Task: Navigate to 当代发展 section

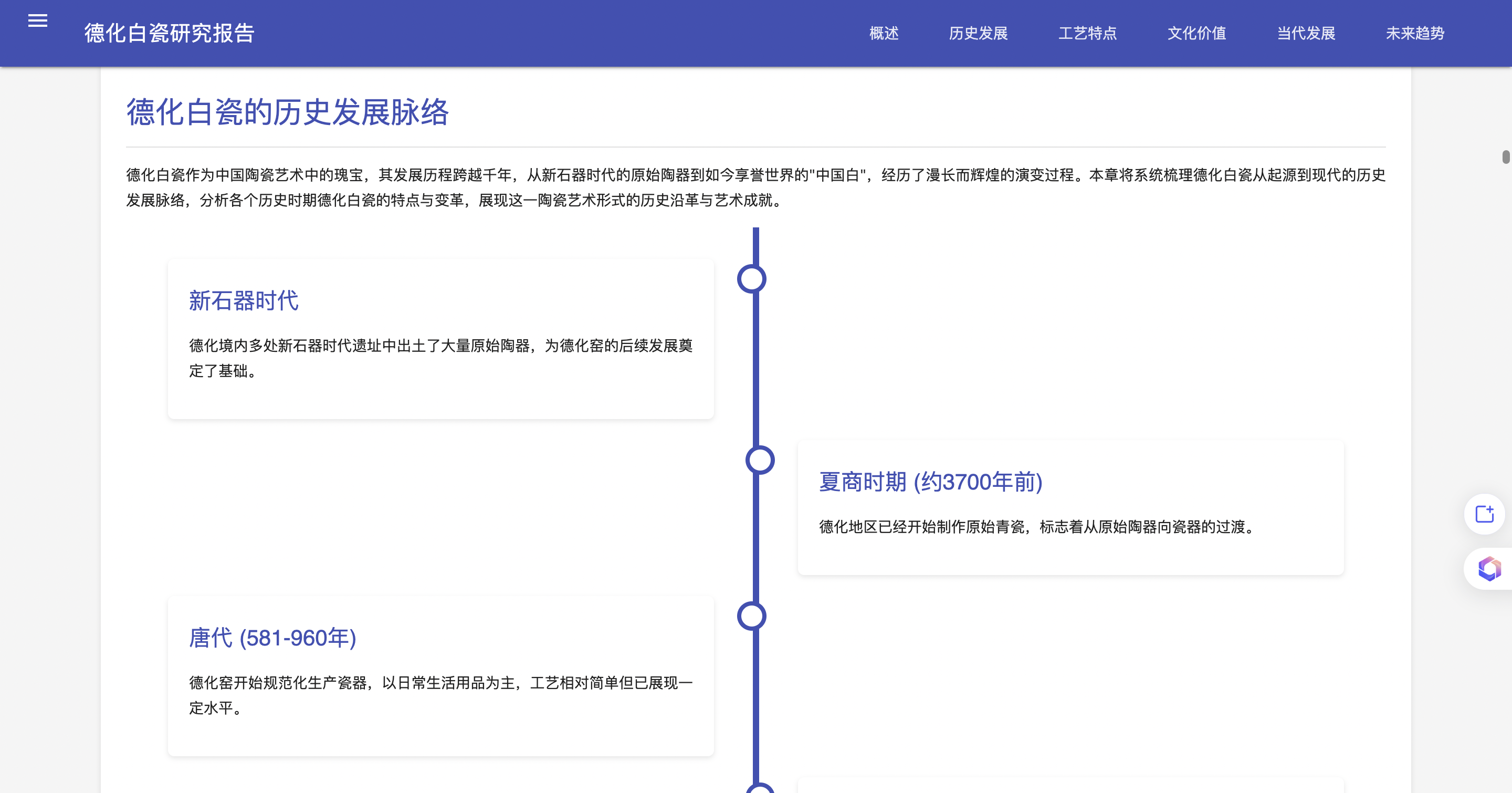Action: coord(1306,34)
